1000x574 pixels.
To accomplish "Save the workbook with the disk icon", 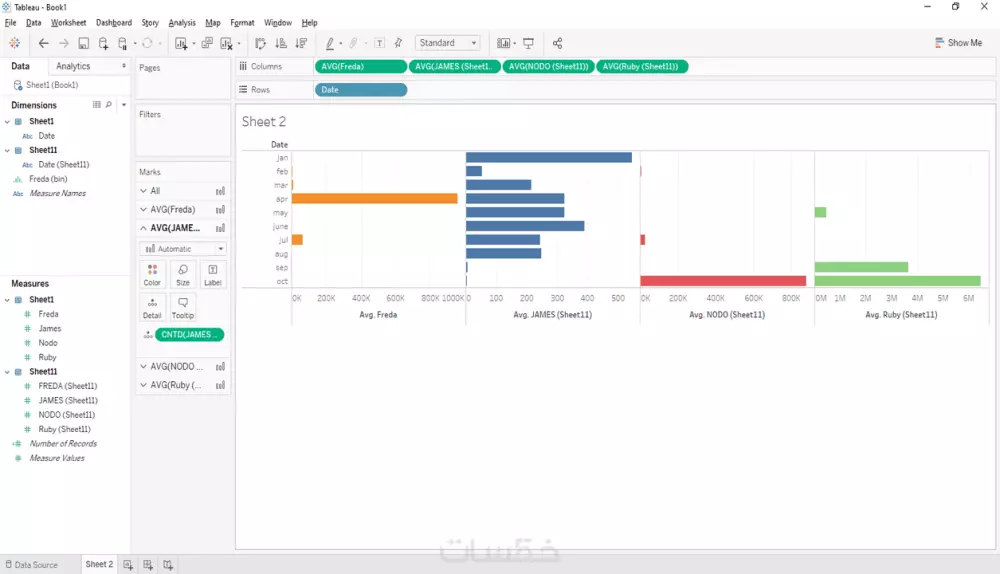I will point(84,43).
